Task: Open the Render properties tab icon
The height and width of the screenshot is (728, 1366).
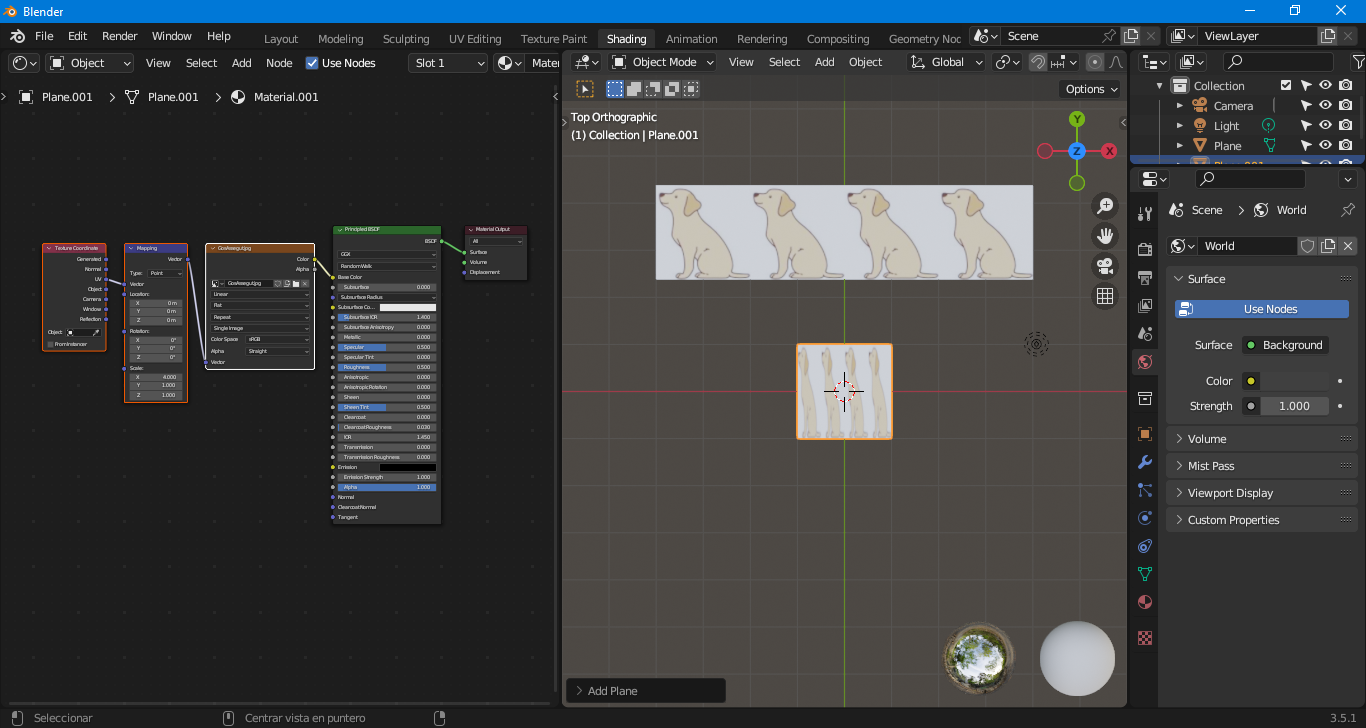Action: coord(1145,249)
